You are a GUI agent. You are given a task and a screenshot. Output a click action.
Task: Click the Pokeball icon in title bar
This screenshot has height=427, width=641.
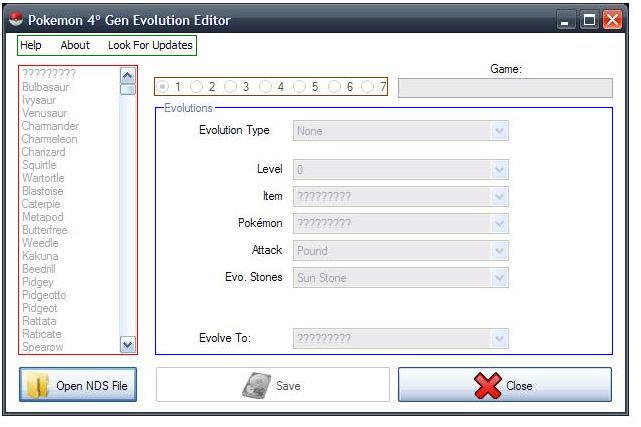16,19
